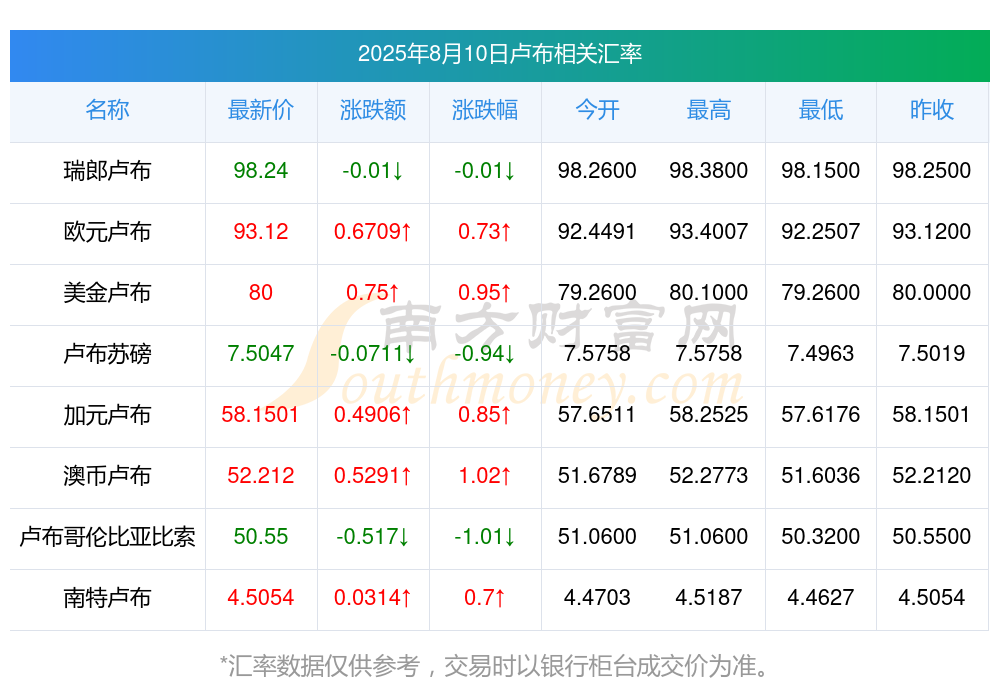The width and height of the screenshot is (1000, 698).
Task: Click the 最新价 column header
Action: tap(261, 110)
